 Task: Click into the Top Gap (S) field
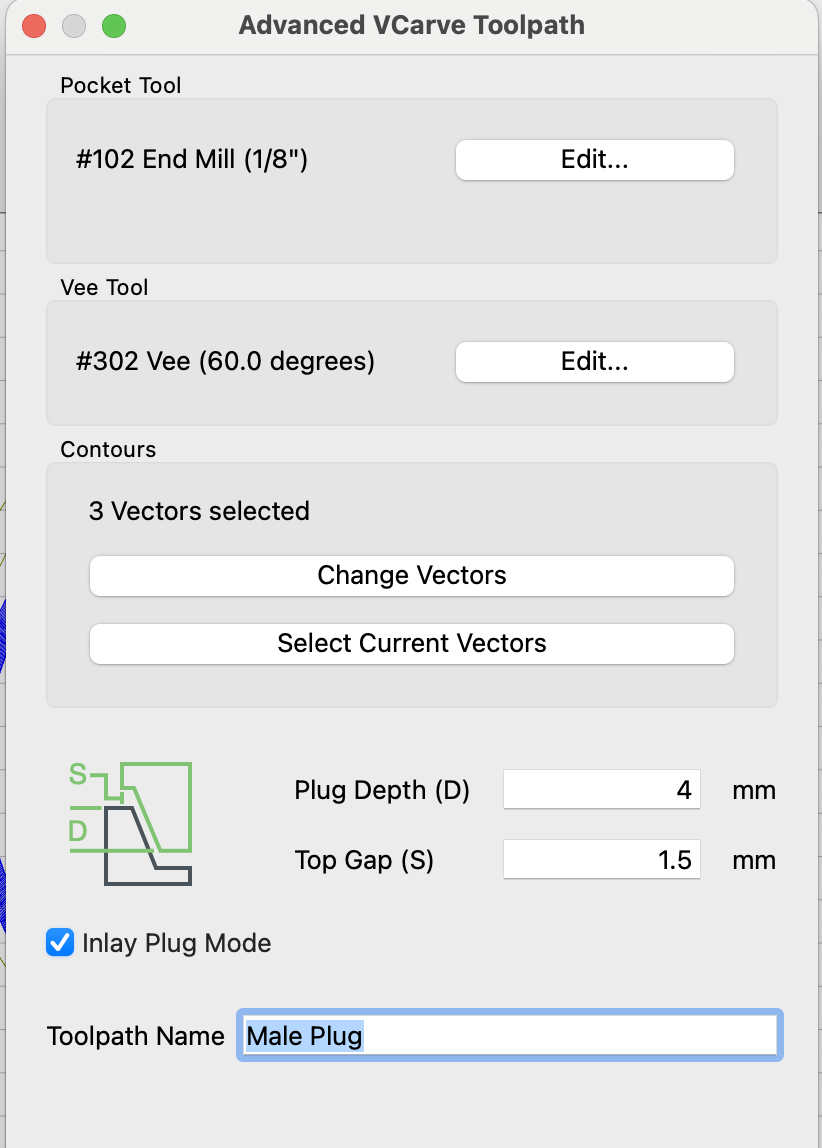point(601,860)
